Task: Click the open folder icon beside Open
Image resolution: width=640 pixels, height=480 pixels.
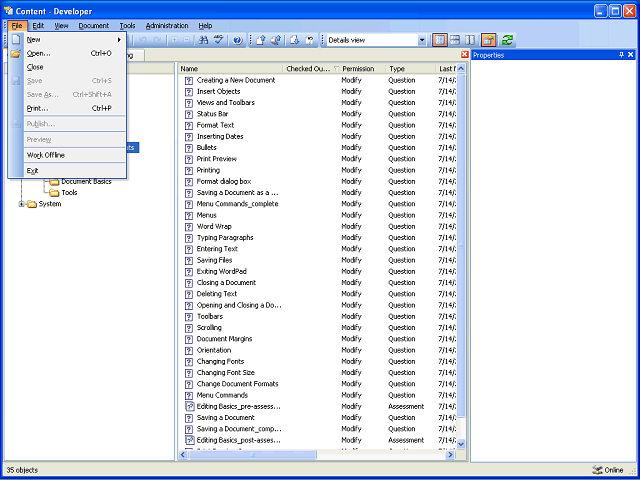Action: pyautogui.click(x=16, y=53)
